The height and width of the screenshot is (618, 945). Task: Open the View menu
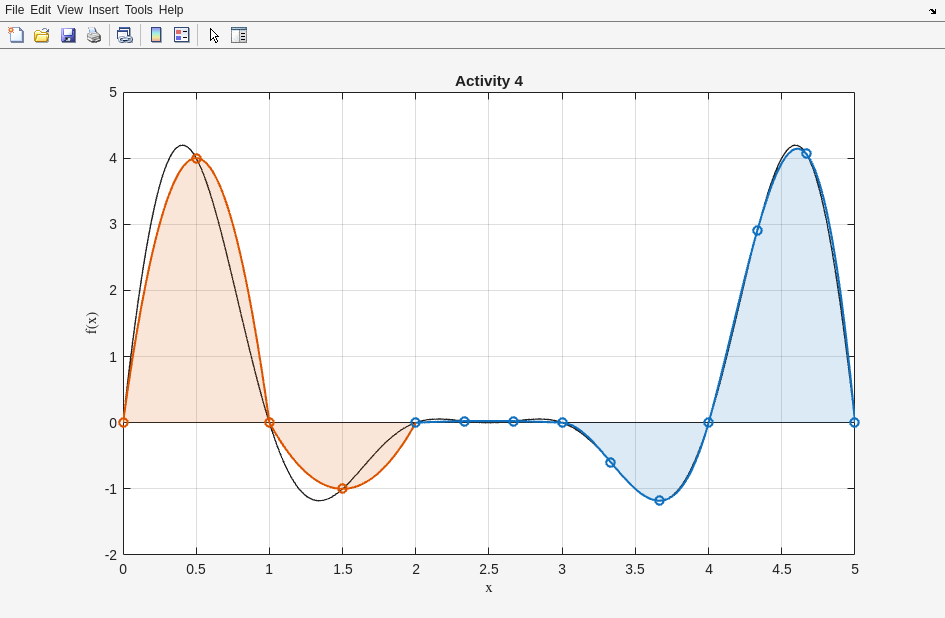pos(70,10)
